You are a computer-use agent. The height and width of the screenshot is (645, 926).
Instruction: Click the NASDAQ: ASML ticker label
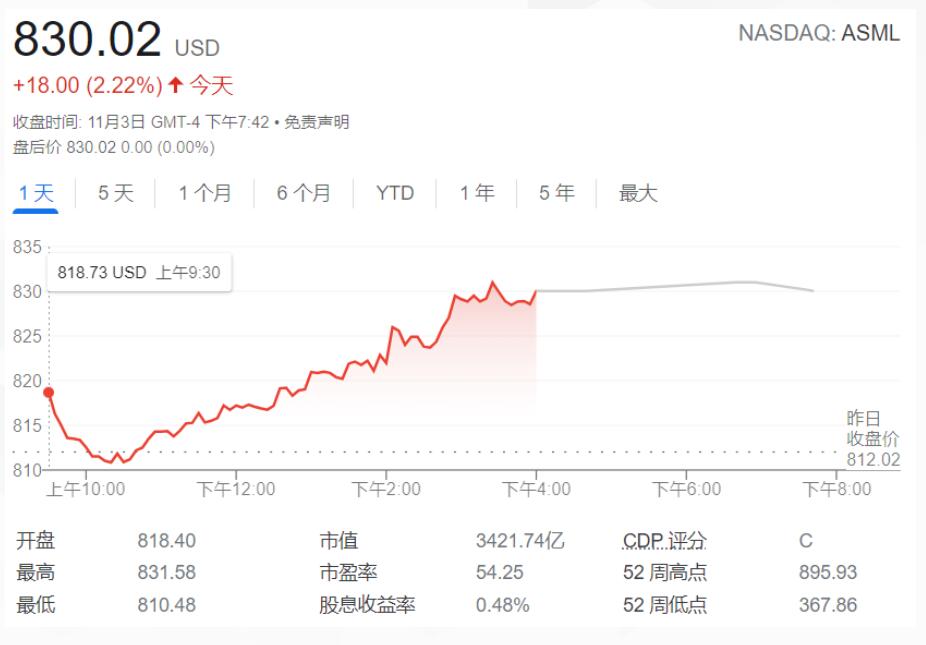click(x=819, y=33)
